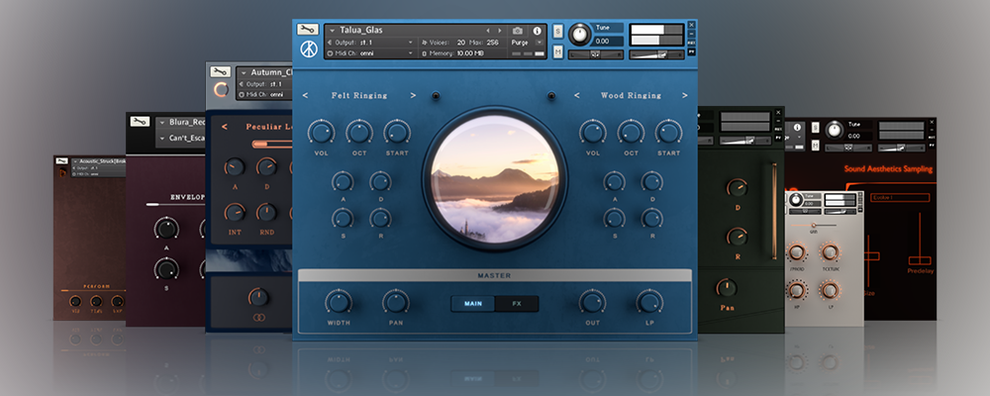990x396 pixels.
Task: Switch to the FX tab
Action: pos(516,304)
